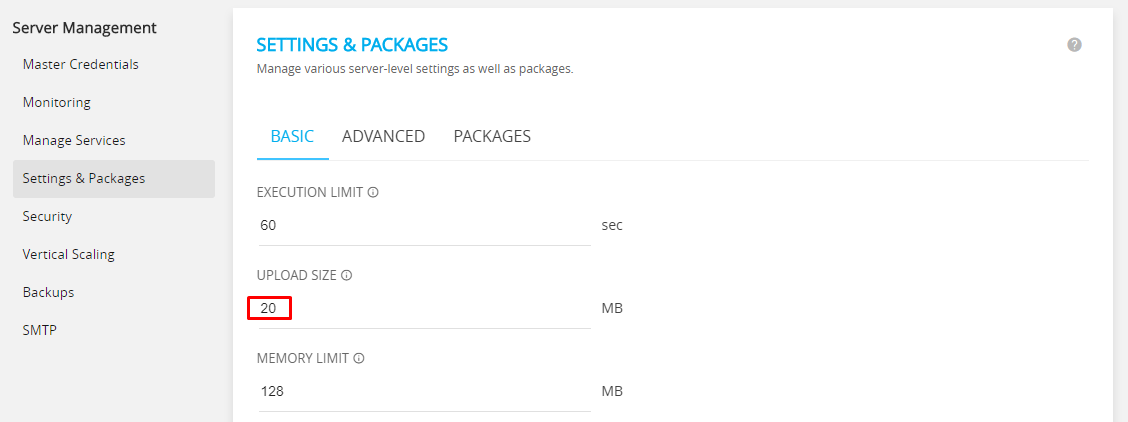Viewport: 1128px width, 422px height.
Task: Switch to the Advanced tab
Action: (383, 137)
